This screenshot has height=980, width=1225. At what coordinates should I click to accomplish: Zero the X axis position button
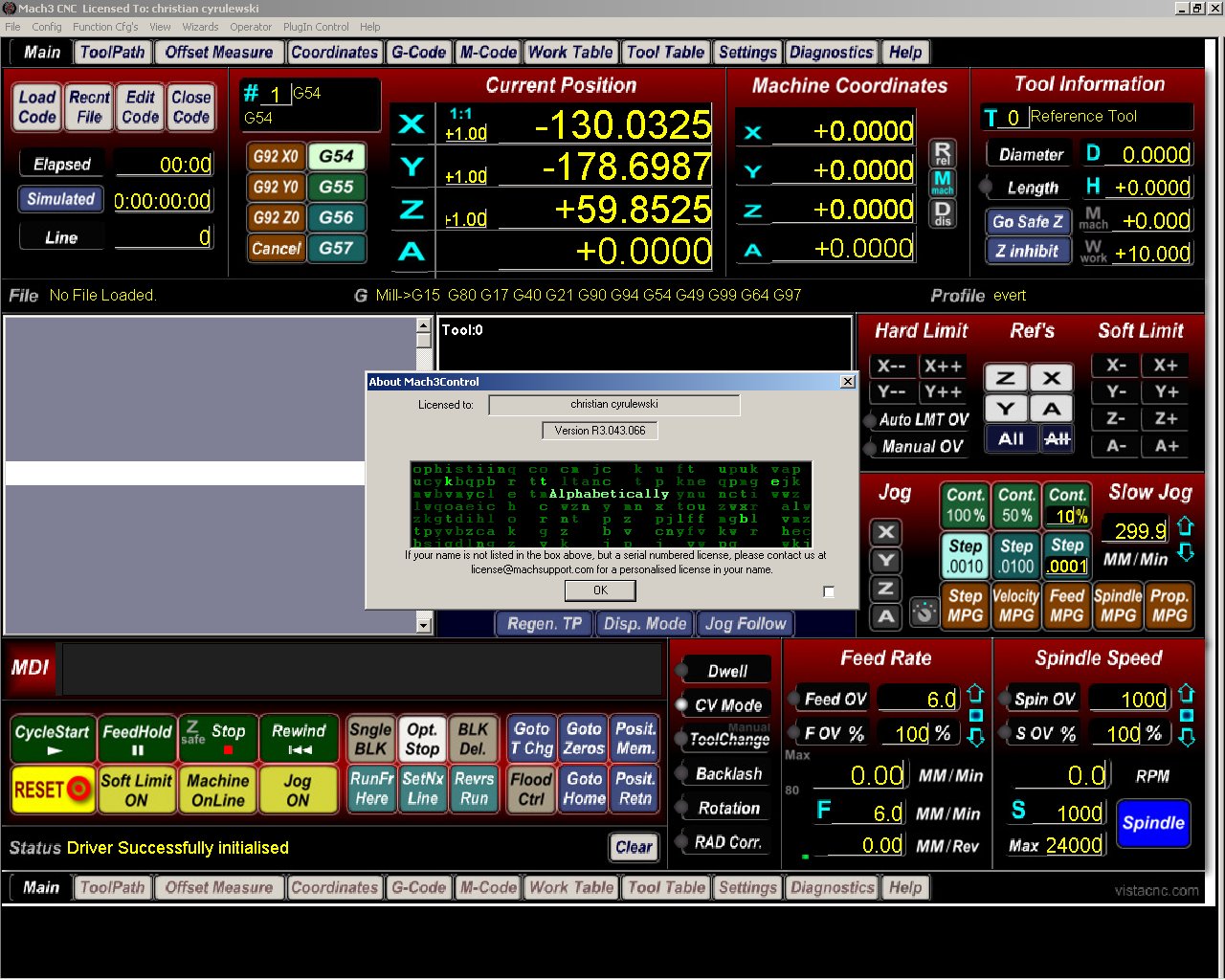coord(412,123)
